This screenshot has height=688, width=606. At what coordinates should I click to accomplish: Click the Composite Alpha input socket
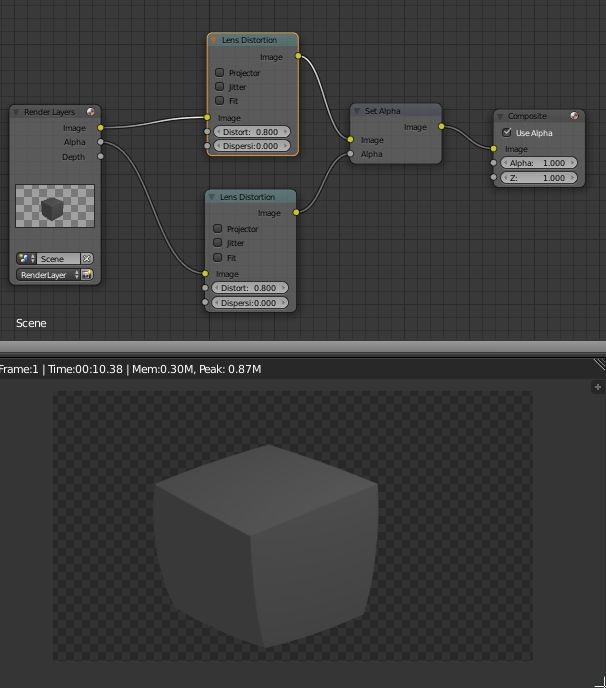pos(494,163)
